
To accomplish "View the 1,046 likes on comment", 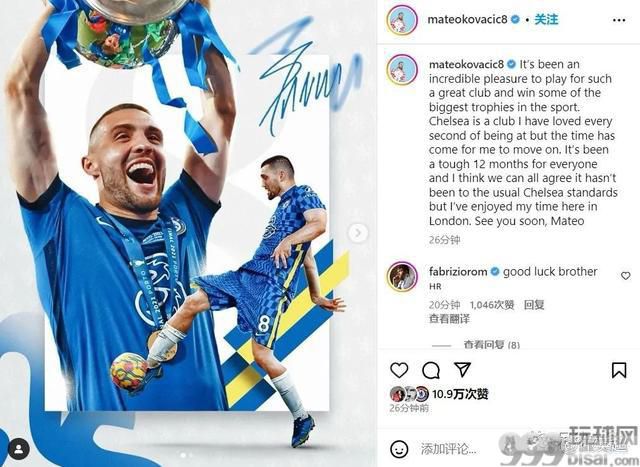I will coord(492,305).
